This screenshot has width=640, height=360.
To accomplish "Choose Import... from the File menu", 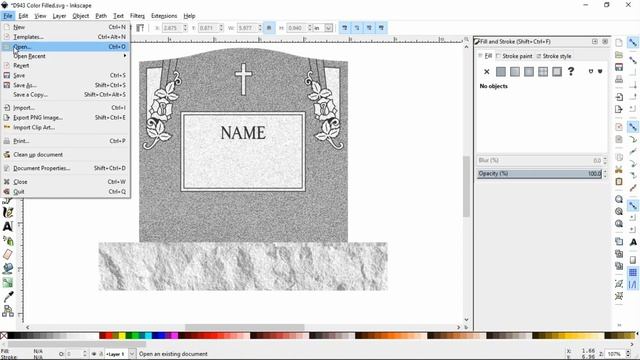I will 65,108.
